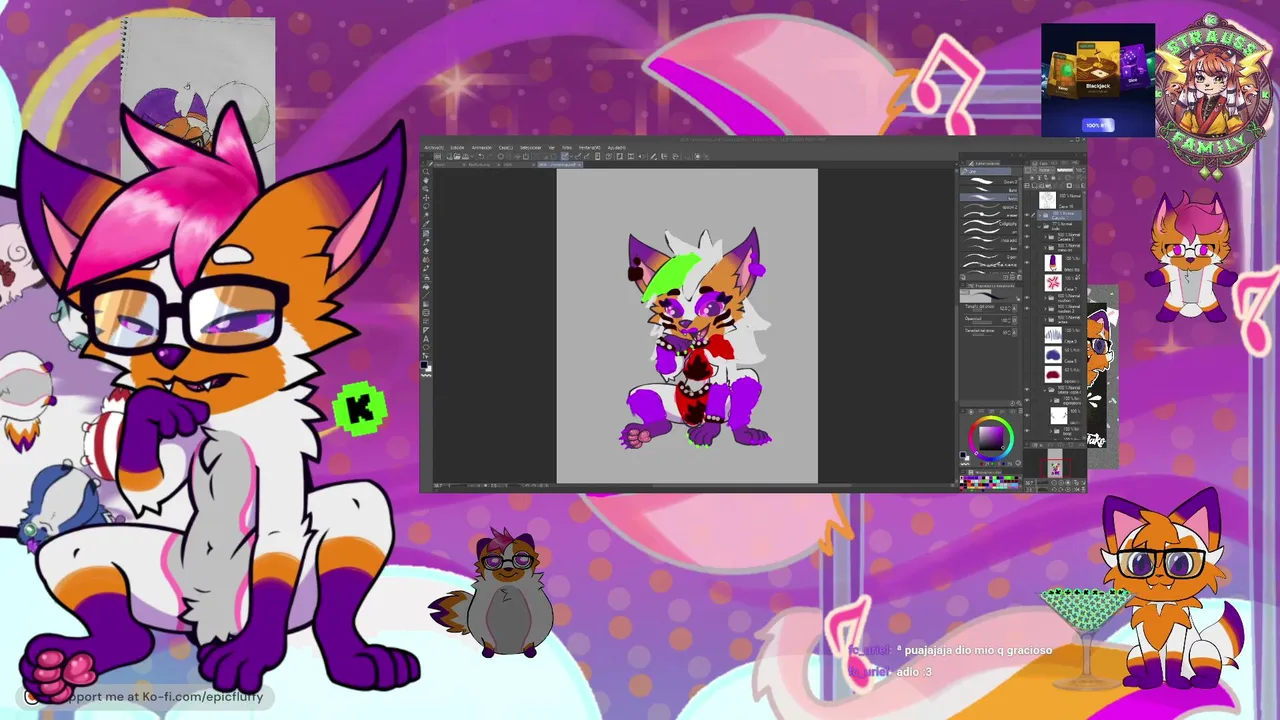Pick a color in the color wheel square
The image size is (1280, 720).
tap(990, 437)
